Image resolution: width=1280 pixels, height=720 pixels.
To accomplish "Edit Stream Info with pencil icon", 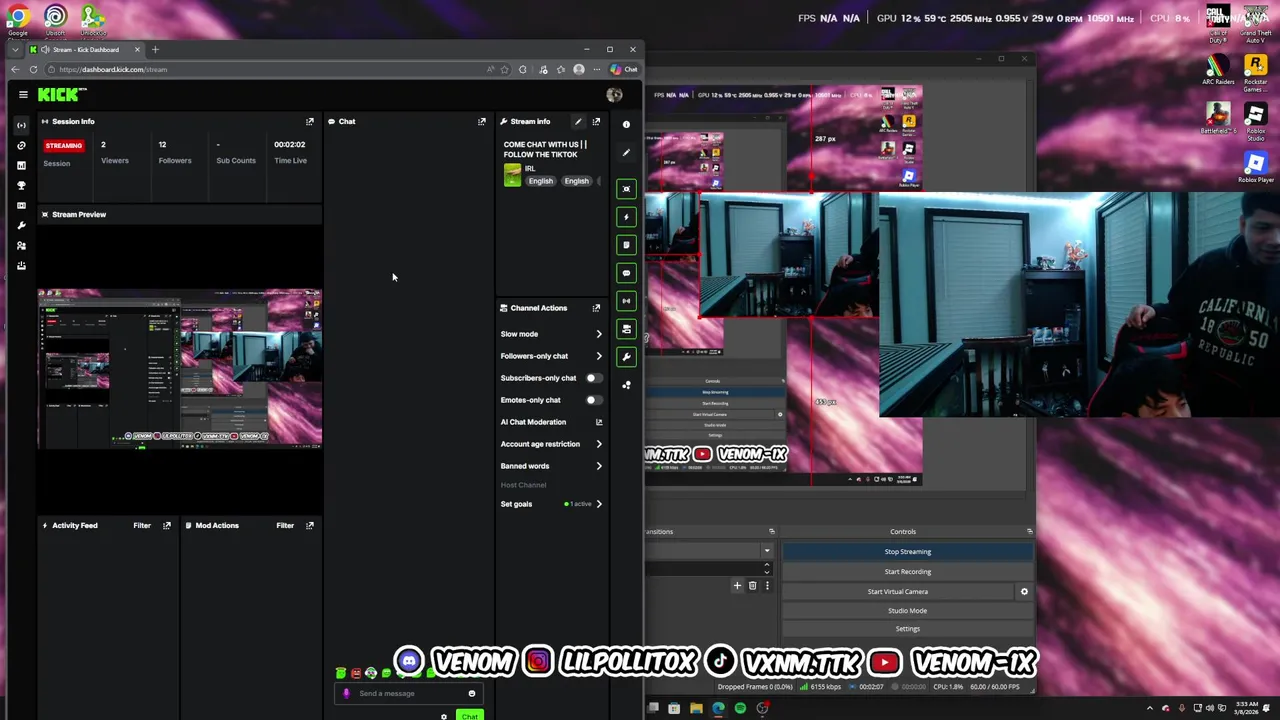I will 578,121.
